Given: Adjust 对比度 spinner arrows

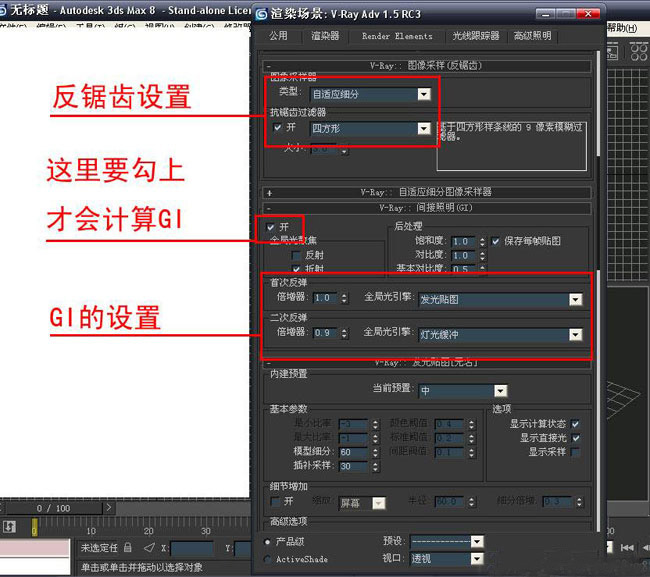Looking at the screenshot, I should coord(482,255).
